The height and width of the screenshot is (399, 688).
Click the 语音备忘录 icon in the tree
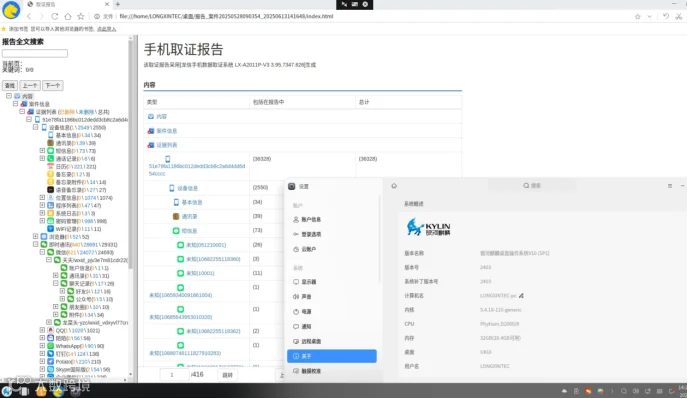click(x=50, y=190)
